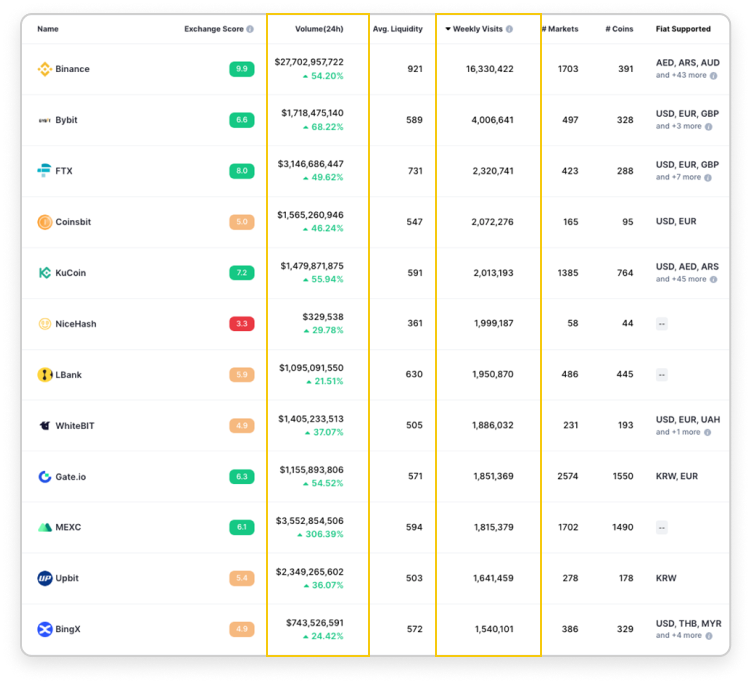Sort by the Name column header
752x684 pixels.
pos(48,29)
